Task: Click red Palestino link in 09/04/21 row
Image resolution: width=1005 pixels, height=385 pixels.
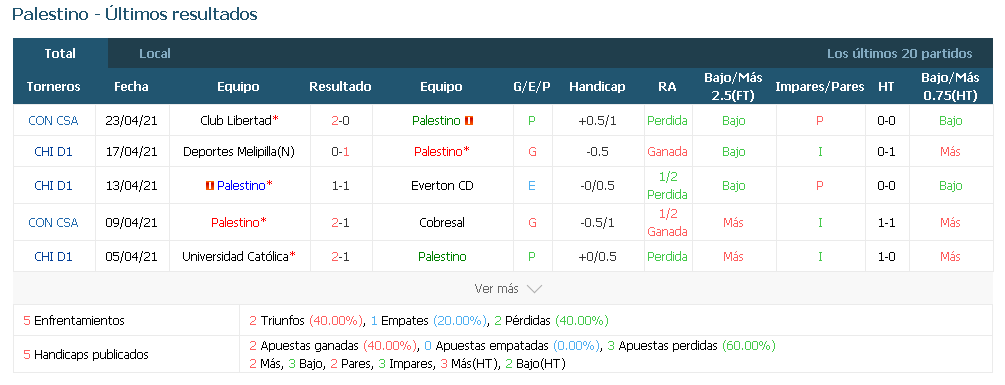Action: pyautogui.click(x=238, y=223)
